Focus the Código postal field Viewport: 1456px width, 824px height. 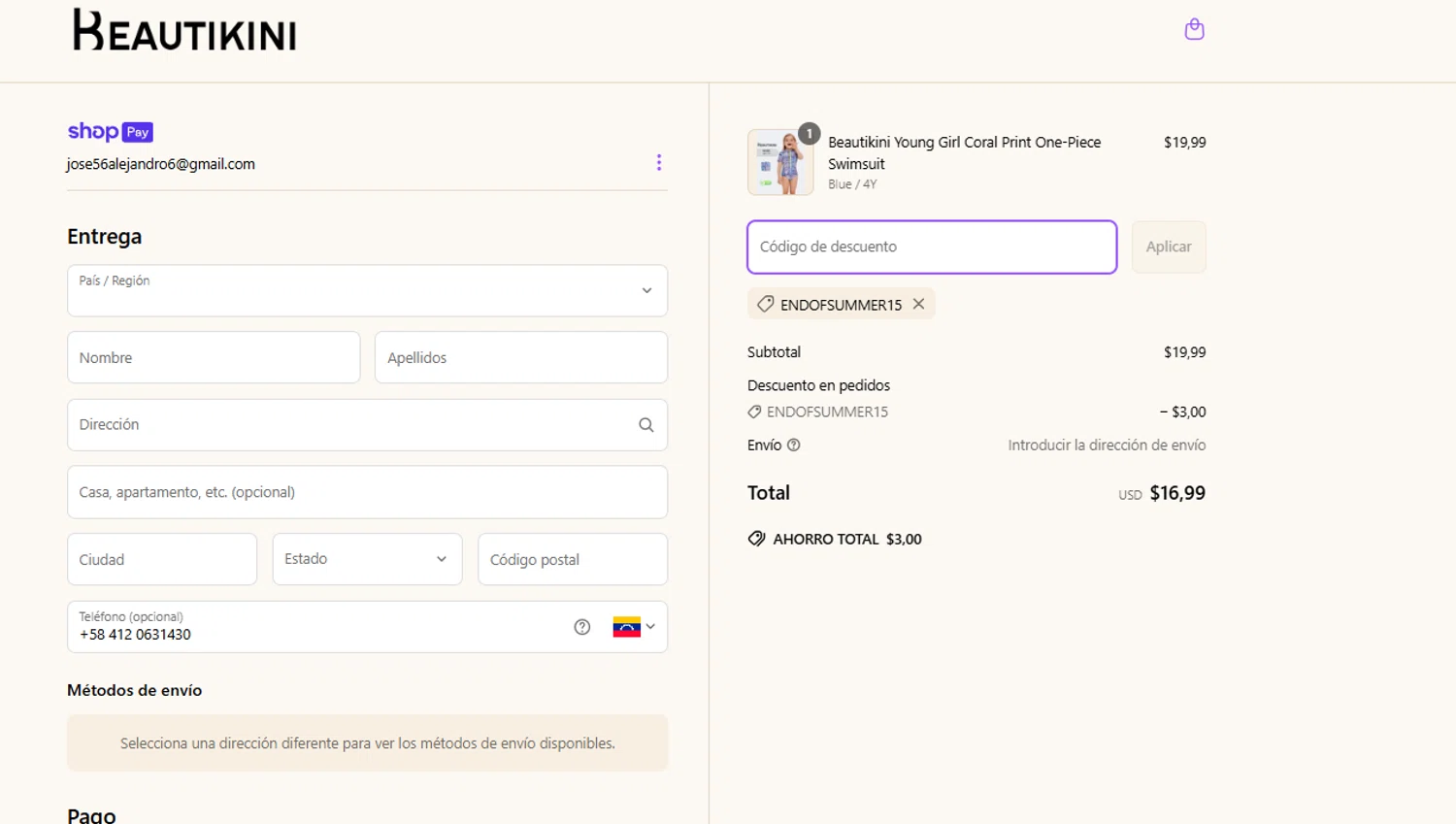pyautogui.click(x=573, y=559)
